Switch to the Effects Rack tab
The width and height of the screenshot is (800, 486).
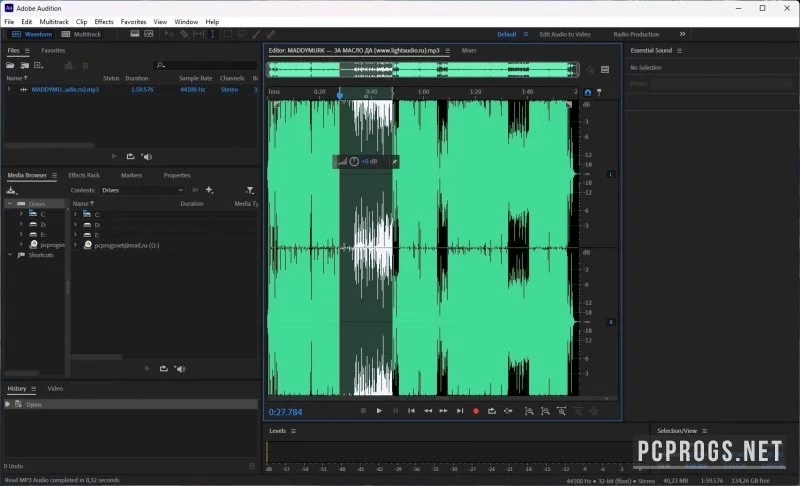click(84, 175)
